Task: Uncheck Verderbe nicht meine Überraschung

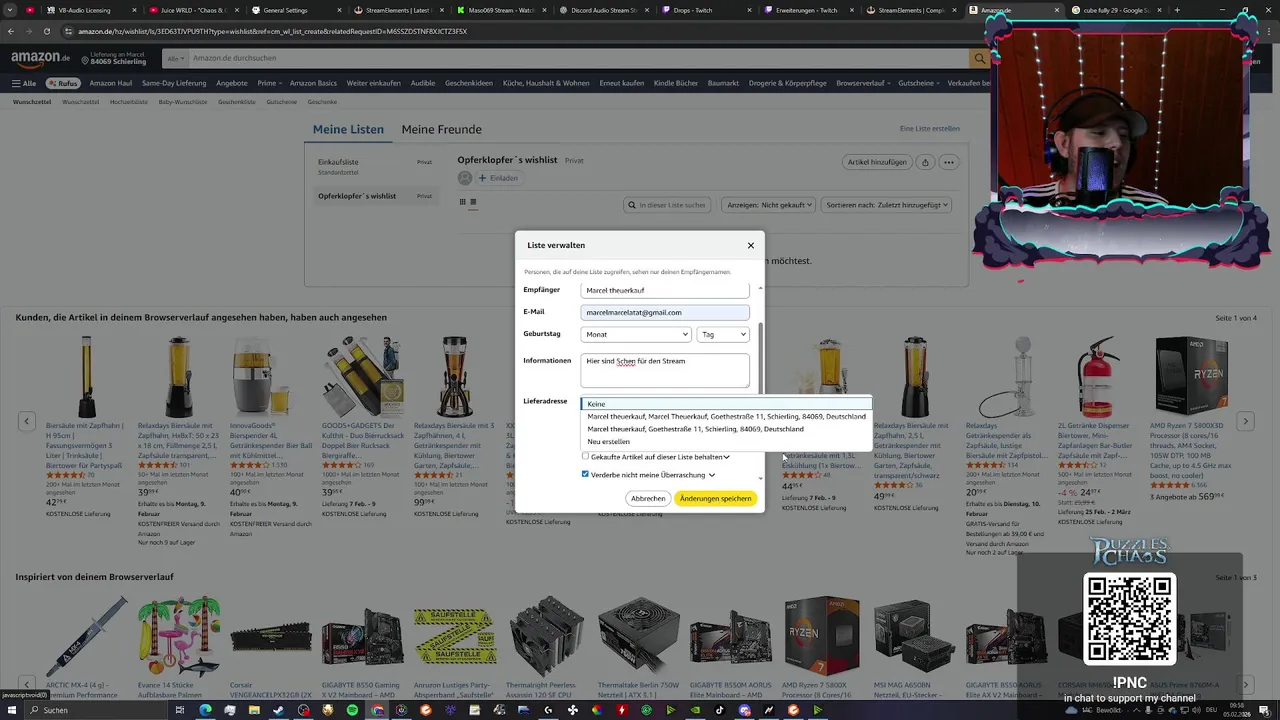Action: click(586, 474)
